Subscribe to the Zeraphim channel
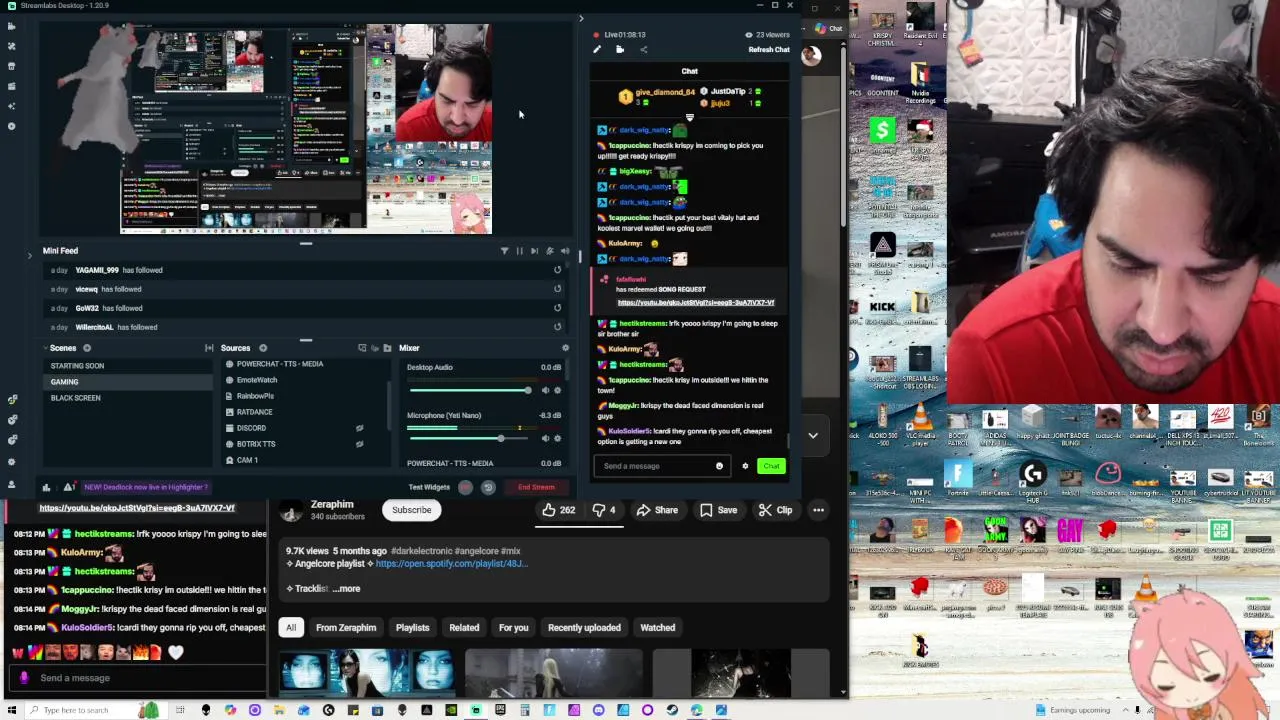1280x720 pixels. coord(411,510)
